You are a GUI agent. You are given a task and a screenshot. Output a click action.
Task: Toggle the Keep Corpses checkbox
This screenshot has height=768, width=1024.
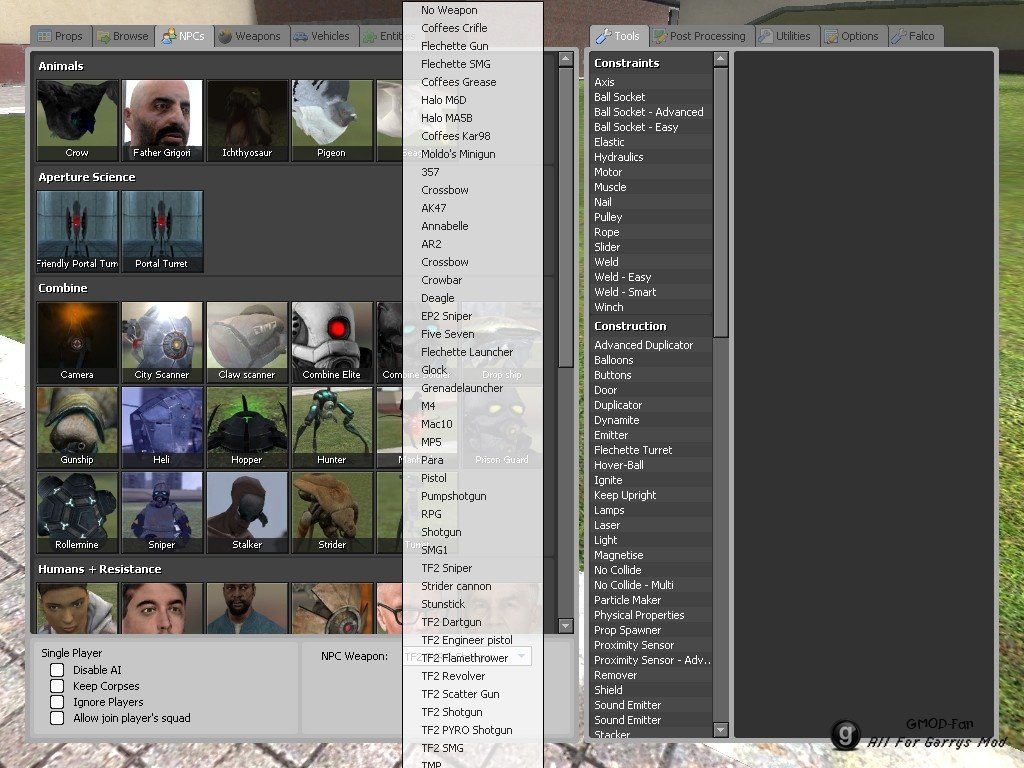tap(57, 686)
